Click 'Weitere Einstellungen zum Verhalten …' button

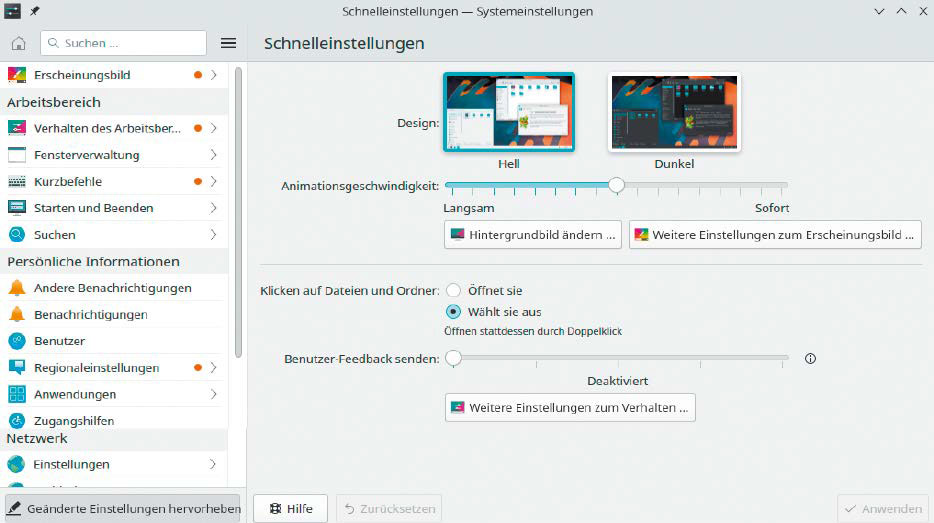[570, 407]
